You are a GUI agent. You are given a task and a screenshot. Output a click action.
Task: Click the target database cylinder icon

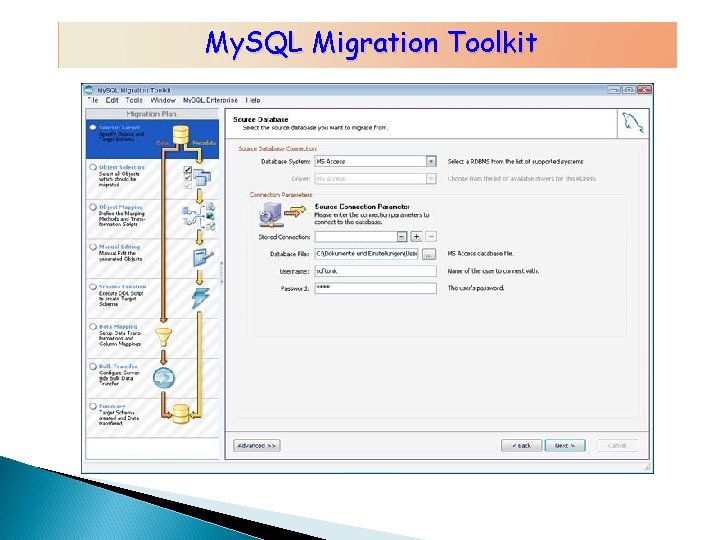click(x=180, y=414)
